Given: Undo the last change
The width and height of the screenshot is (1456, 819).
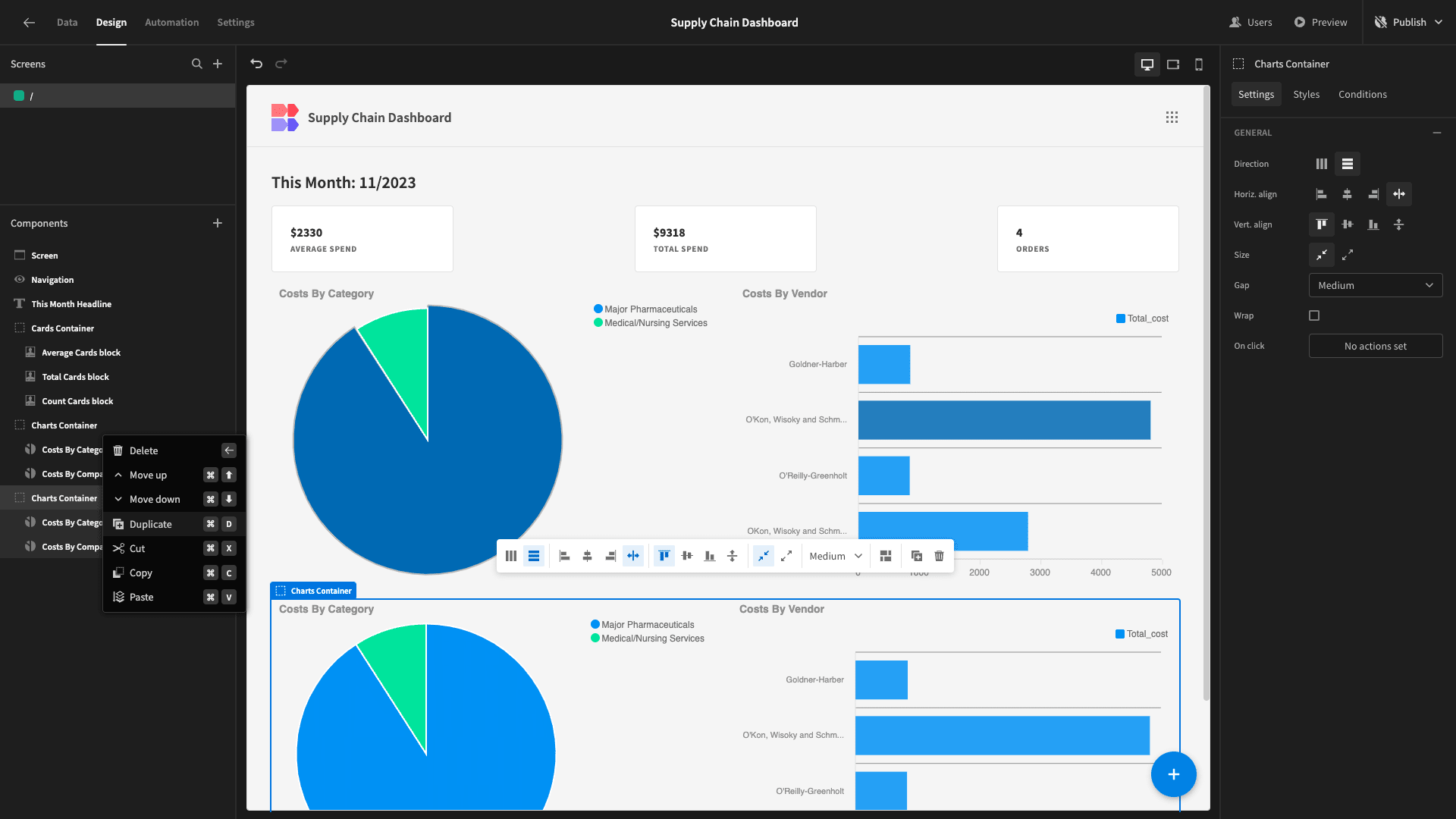Looking at the screenshot, I should tap(256, 64).
